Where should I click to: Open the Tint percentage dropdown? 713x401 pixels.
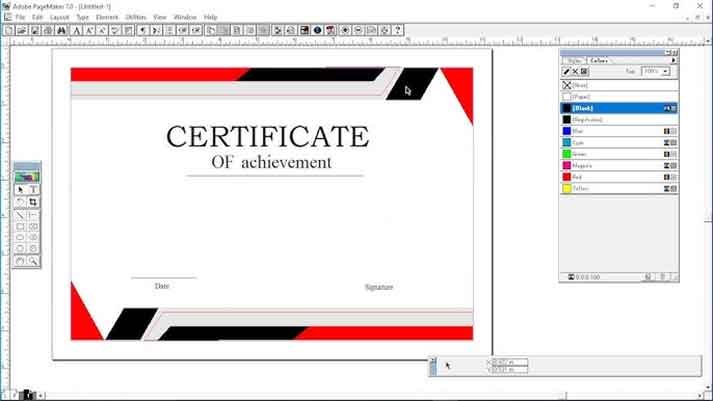(x=665, y=72)
